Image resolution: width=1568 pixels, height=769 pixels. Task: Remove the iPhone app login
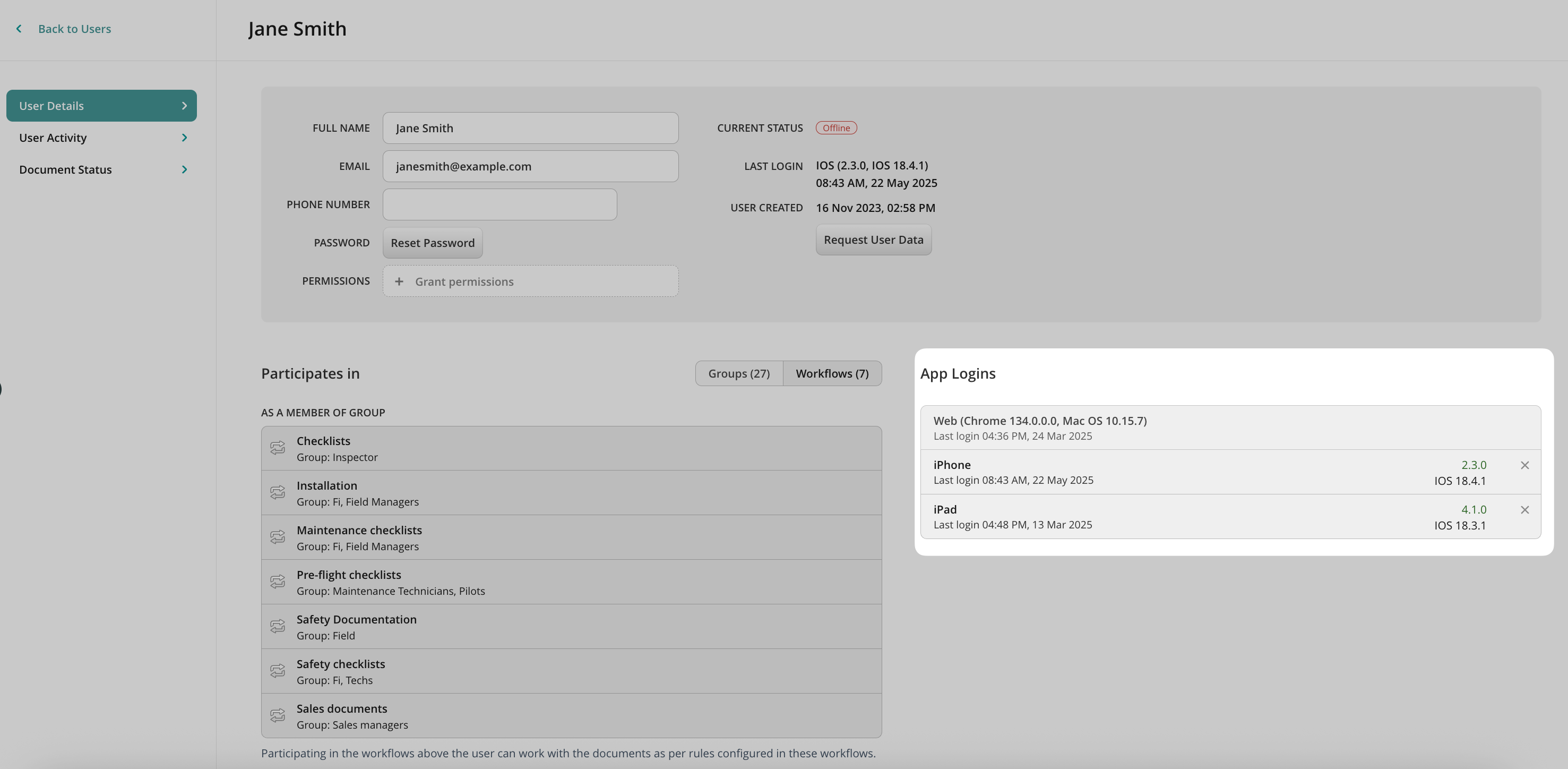pos(1524,465)
